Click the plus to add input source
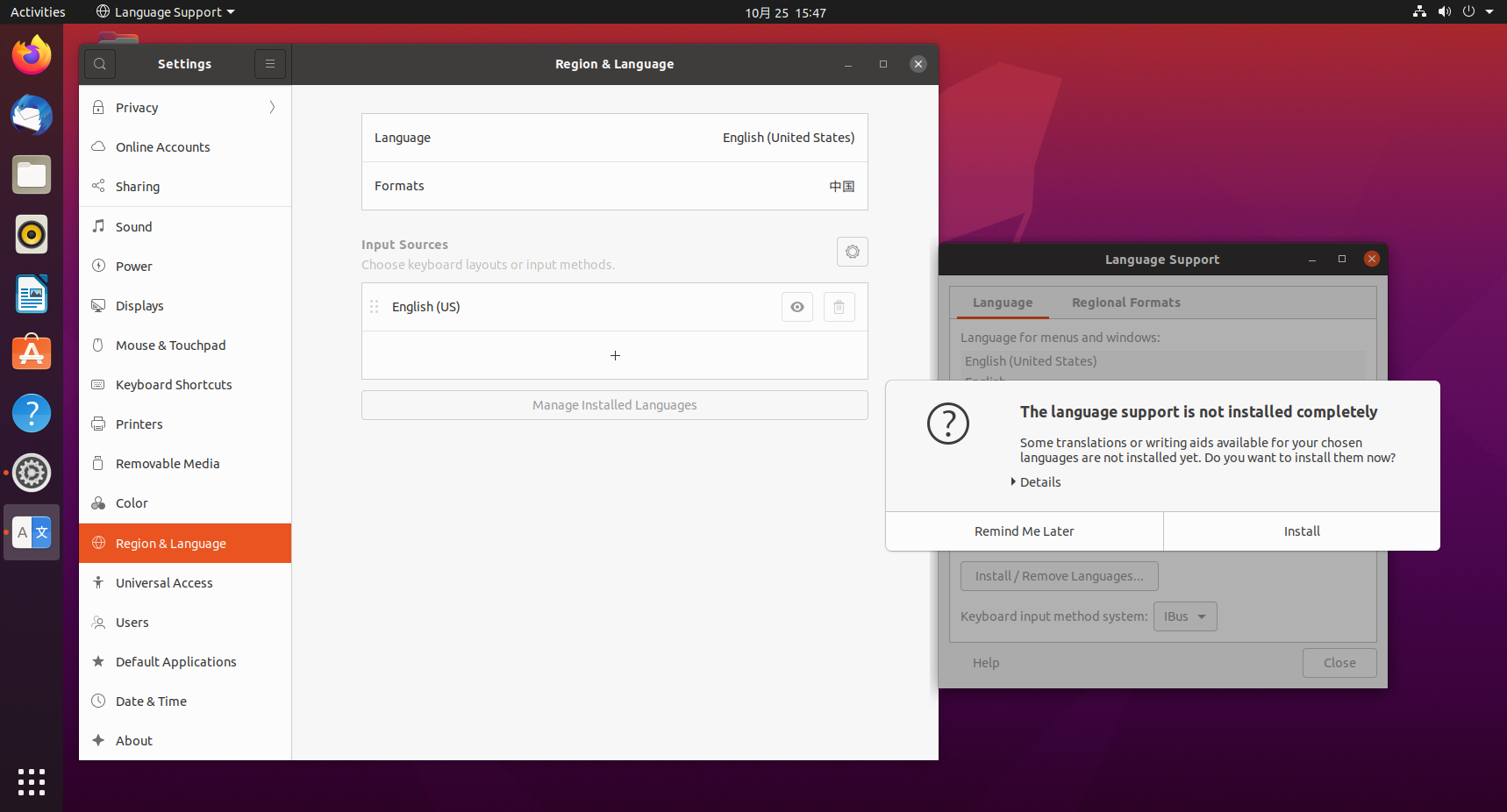1507x812 pixels. coord(615,355)
